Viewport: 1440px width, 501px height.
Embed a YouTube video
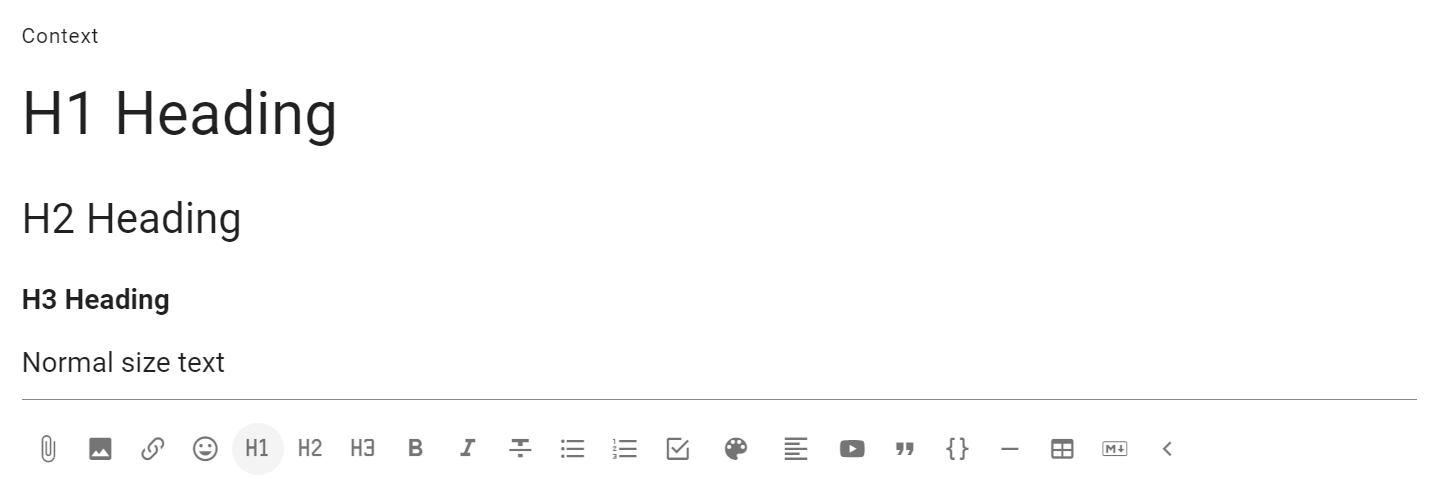click(x=852, y=449)
